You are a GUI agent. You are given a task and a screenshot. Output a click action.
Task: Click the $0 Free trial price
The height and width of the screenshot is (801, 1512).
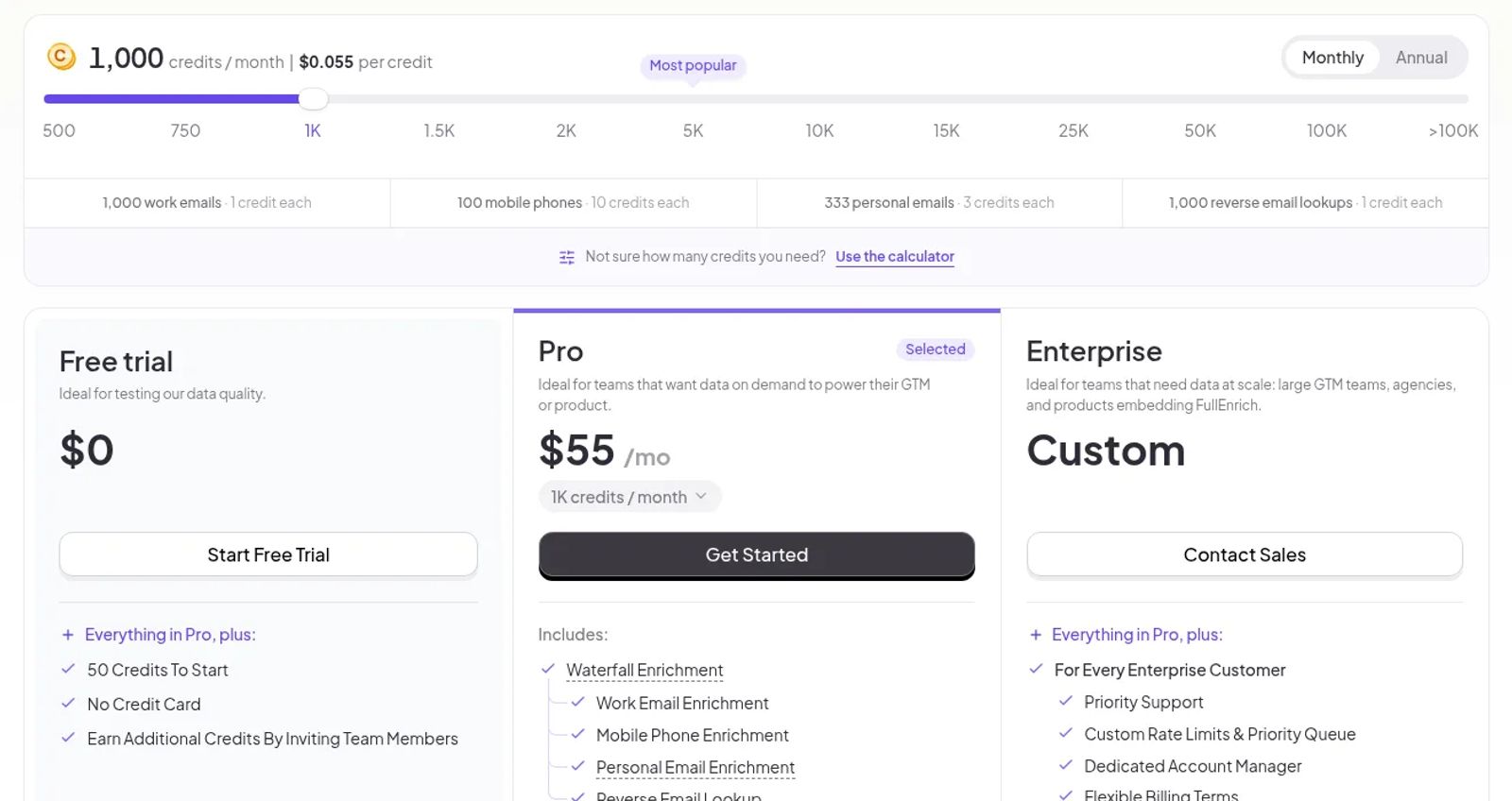(x=86, y=450)
